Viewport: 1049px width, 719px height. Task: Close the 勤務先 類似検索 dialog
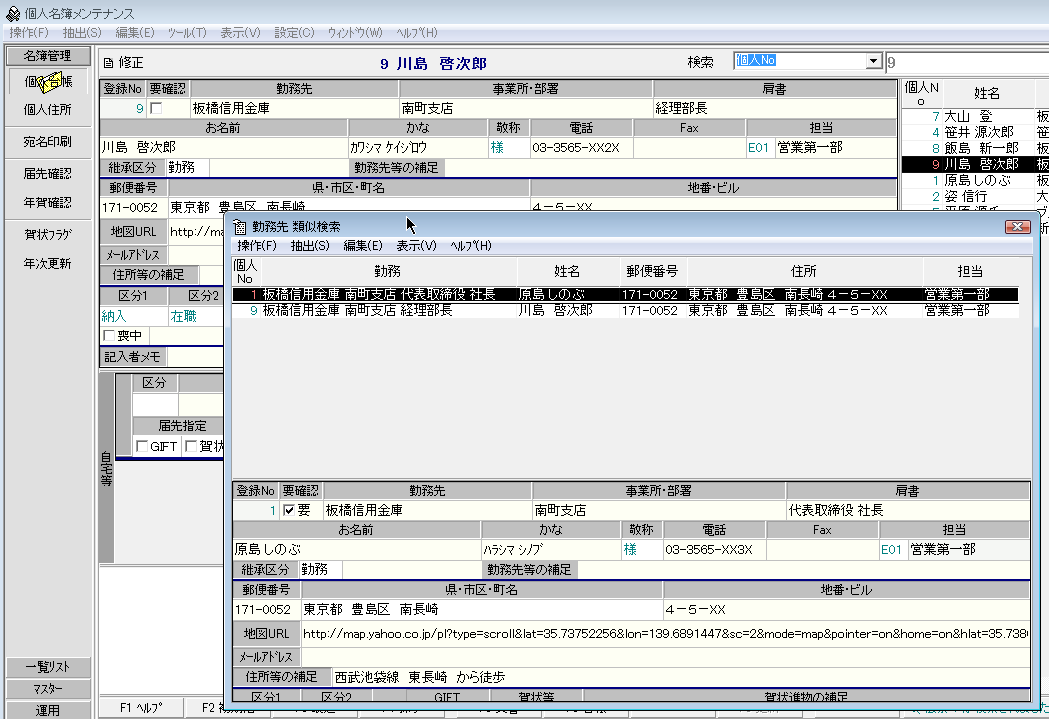click(1016, 227)
